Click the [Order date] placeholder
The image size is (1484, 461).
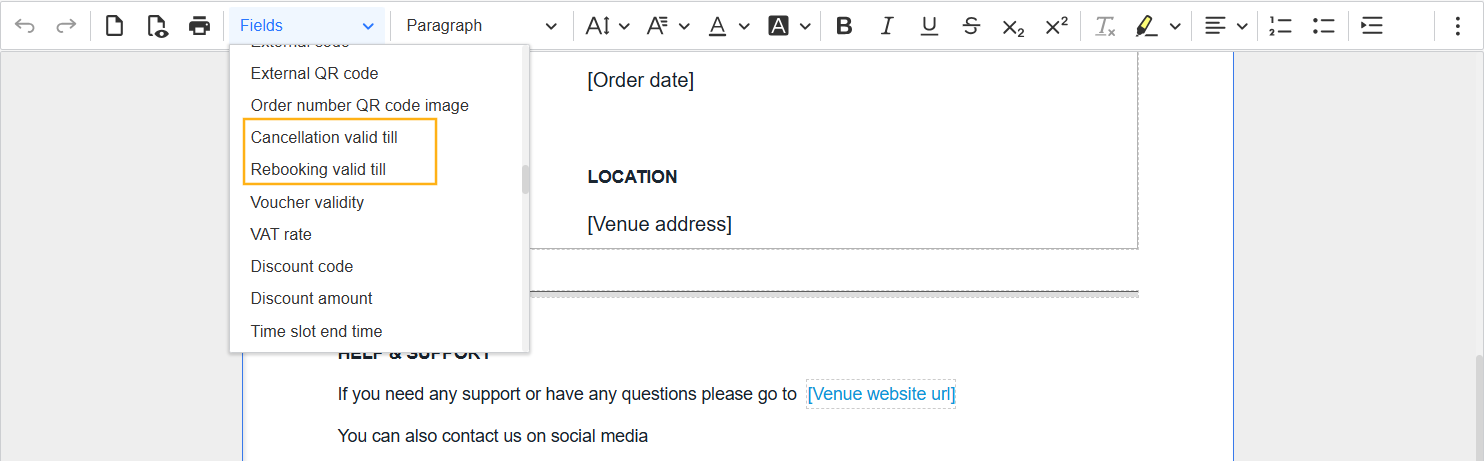(x=640, y=80)
